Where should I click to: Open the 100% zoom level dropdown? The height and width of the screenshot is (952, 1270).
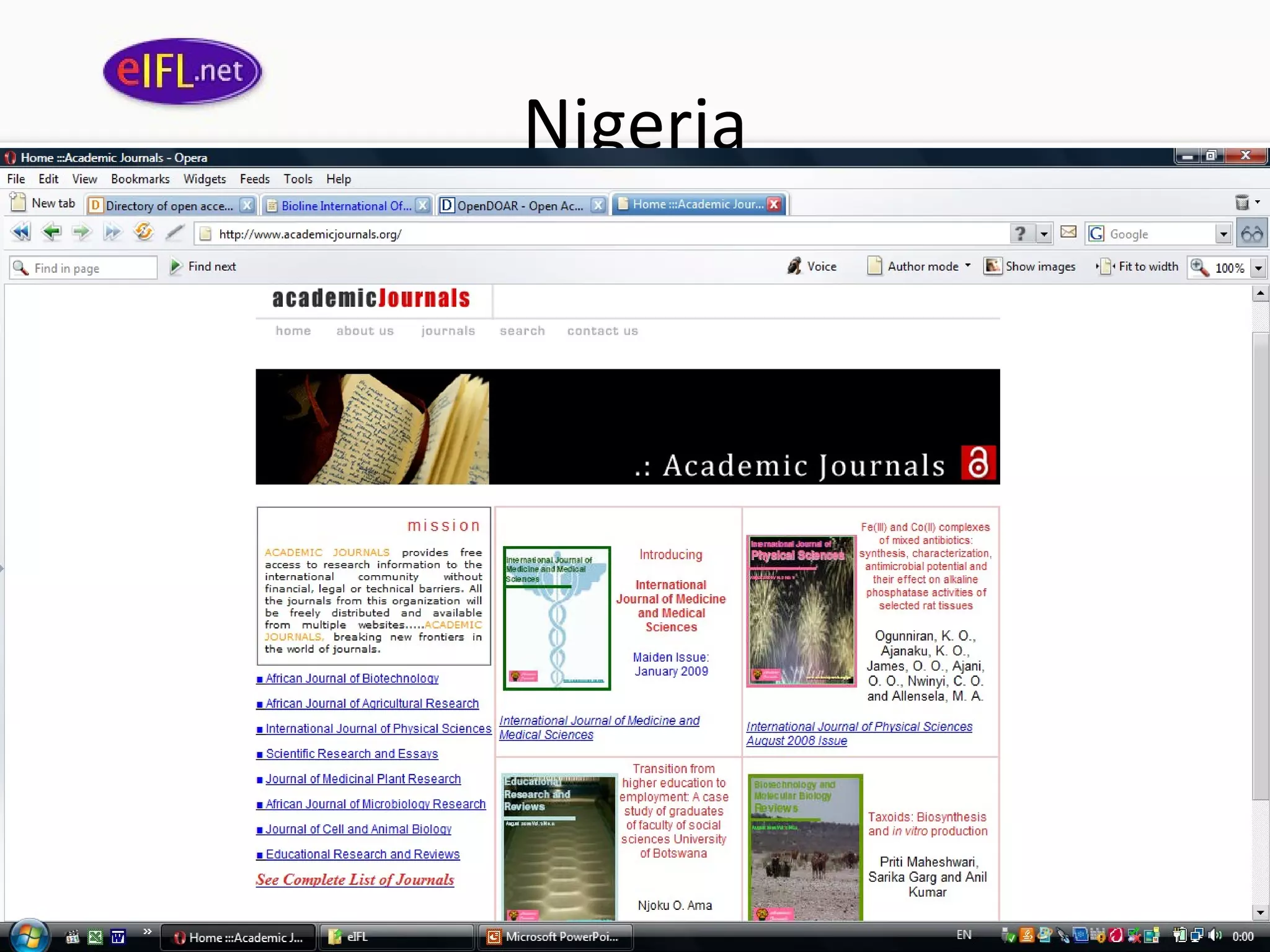click(x=1258, y=268)
